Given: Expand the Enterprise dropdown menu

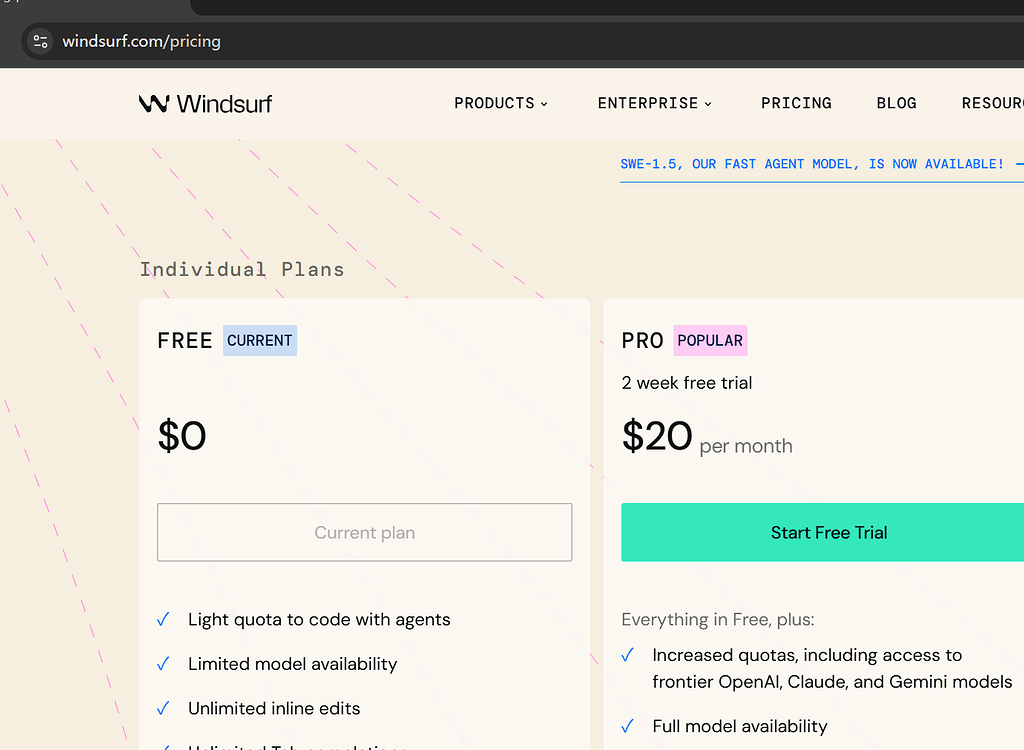Looking at the screenshot, I should click(654, 103).
